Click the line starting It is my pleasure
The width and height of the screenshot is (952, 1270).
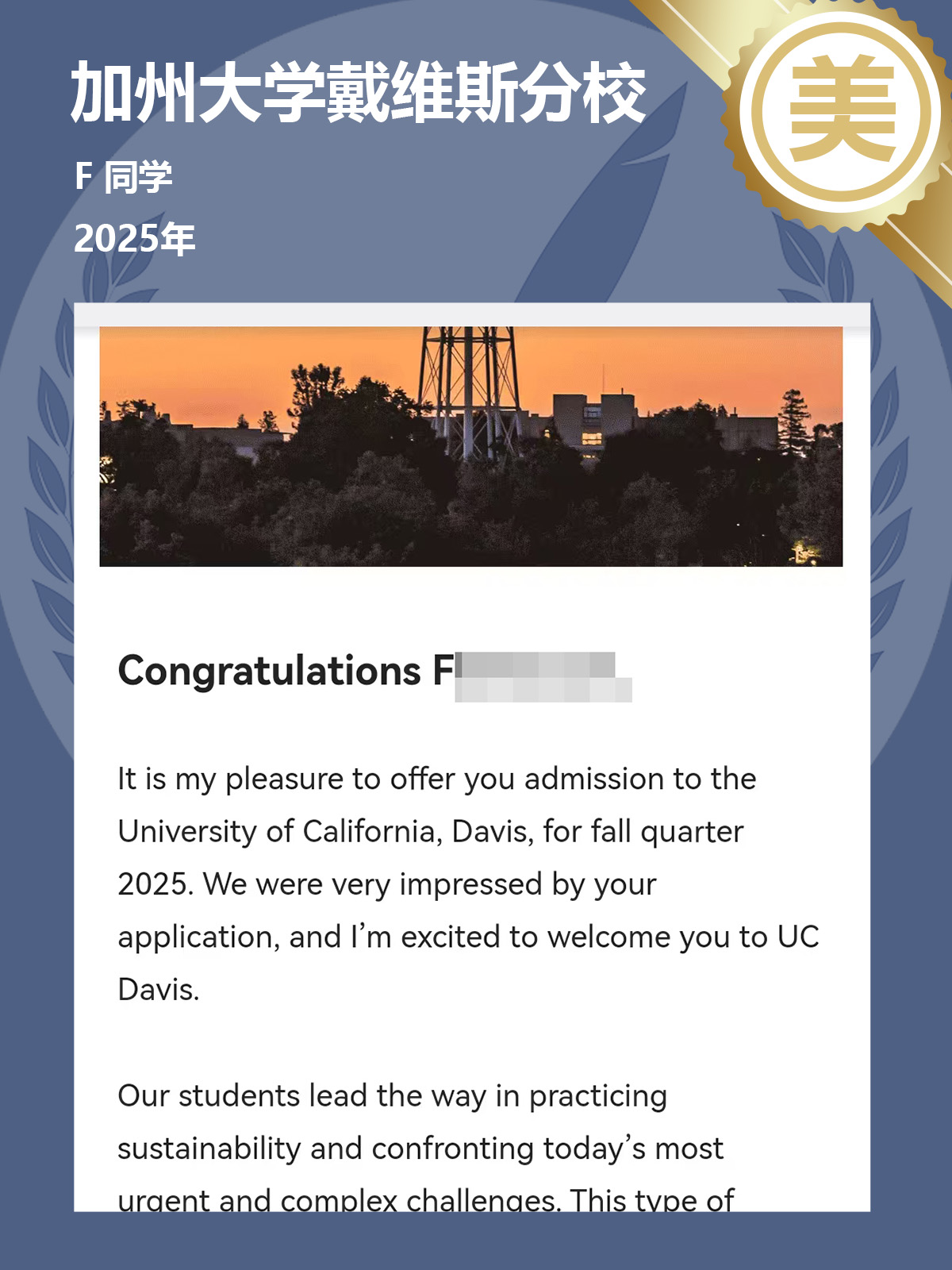(x=437, y=779)
